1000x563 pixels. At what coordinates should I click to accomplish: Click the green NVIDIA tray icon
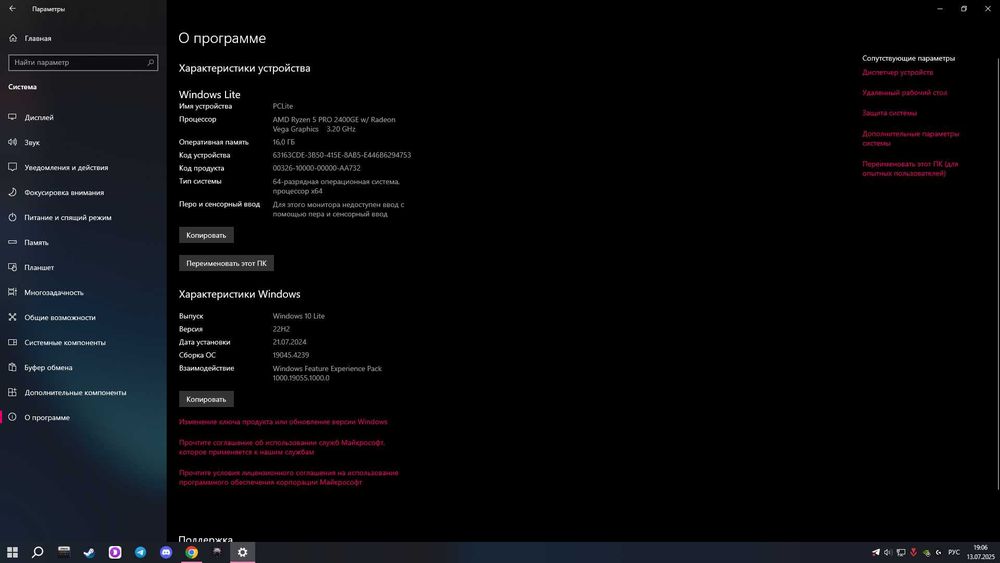click(x=926, y=552)
